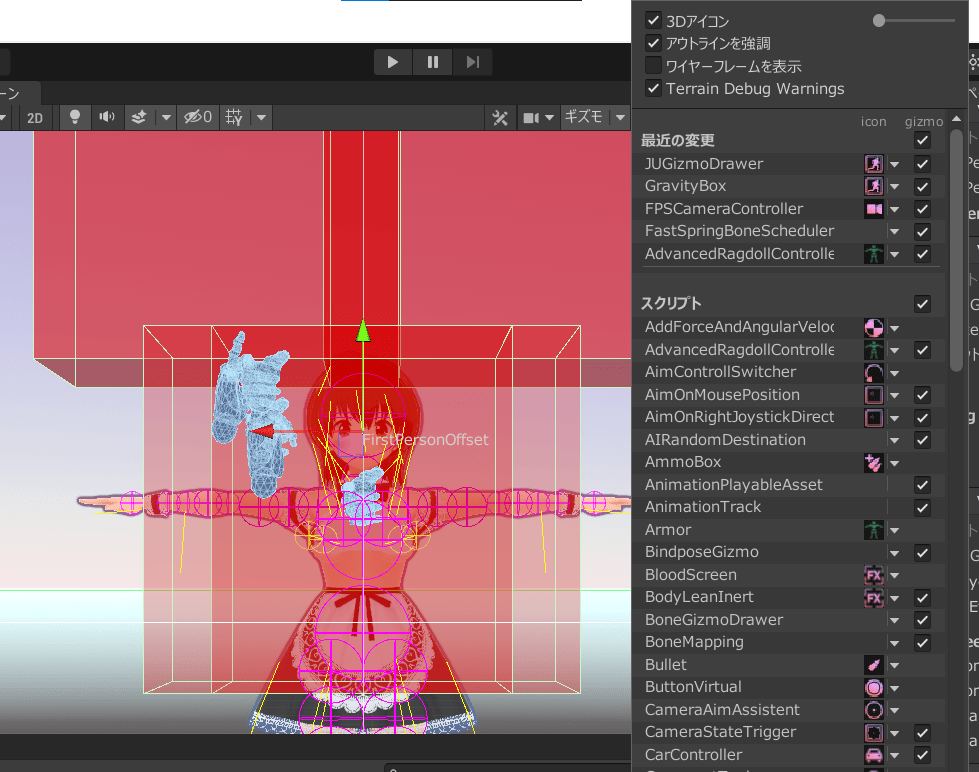Toggle scene lighting lightbulb icon
The width and height of the screenshot is (979, 772).
click(x=74, y=117)
